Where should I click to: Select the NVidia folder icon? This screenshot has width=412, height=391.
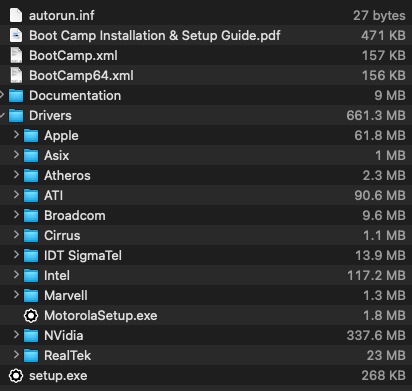[31, 336]
